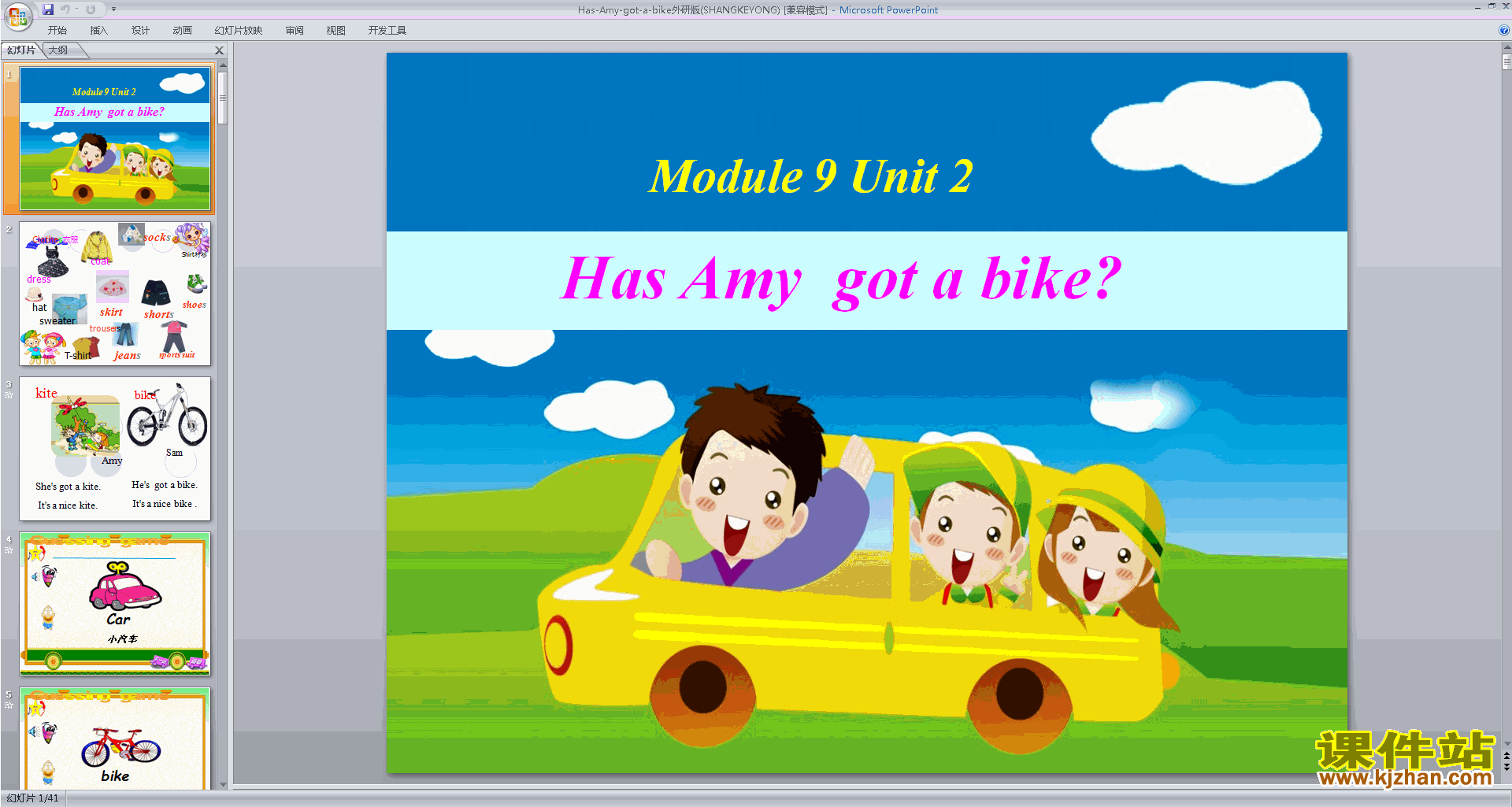This screenshot has width=1512, height=807.
Task: Select the 'Module 9 Unit 2' title text
Action: click(810, 176)
